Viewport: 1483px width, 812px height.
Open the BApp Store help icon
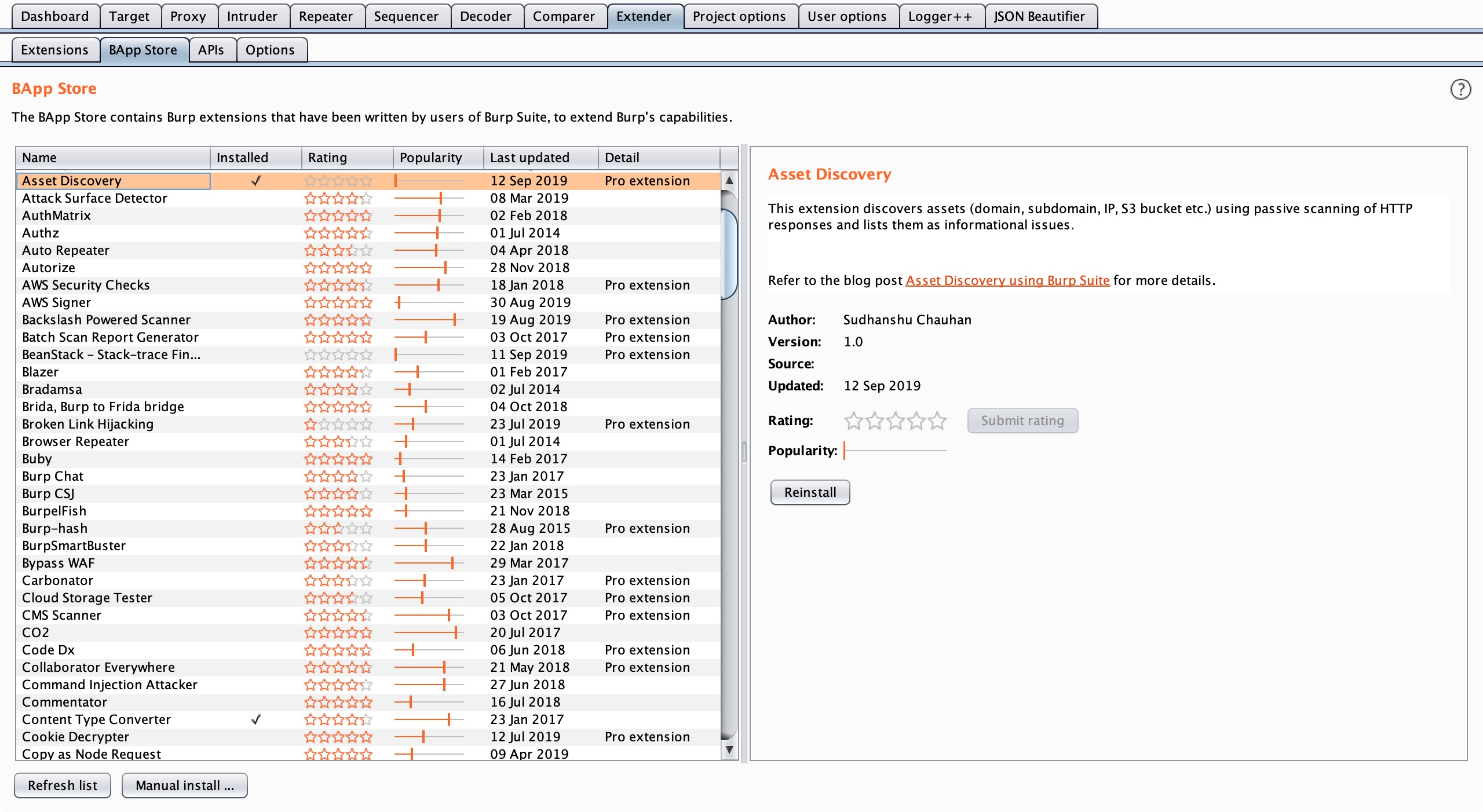[1460, 89]
